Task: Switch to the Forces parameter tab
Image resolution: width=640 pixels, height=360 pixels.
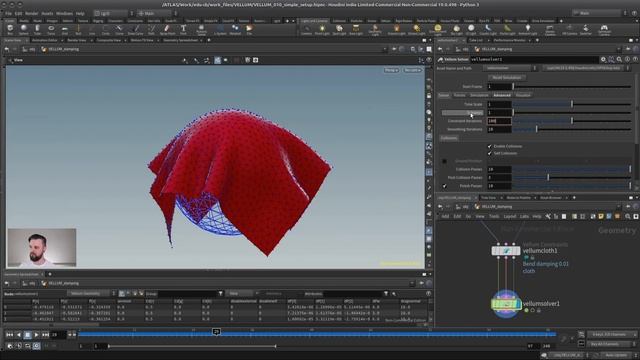Action: coord(459,95)
